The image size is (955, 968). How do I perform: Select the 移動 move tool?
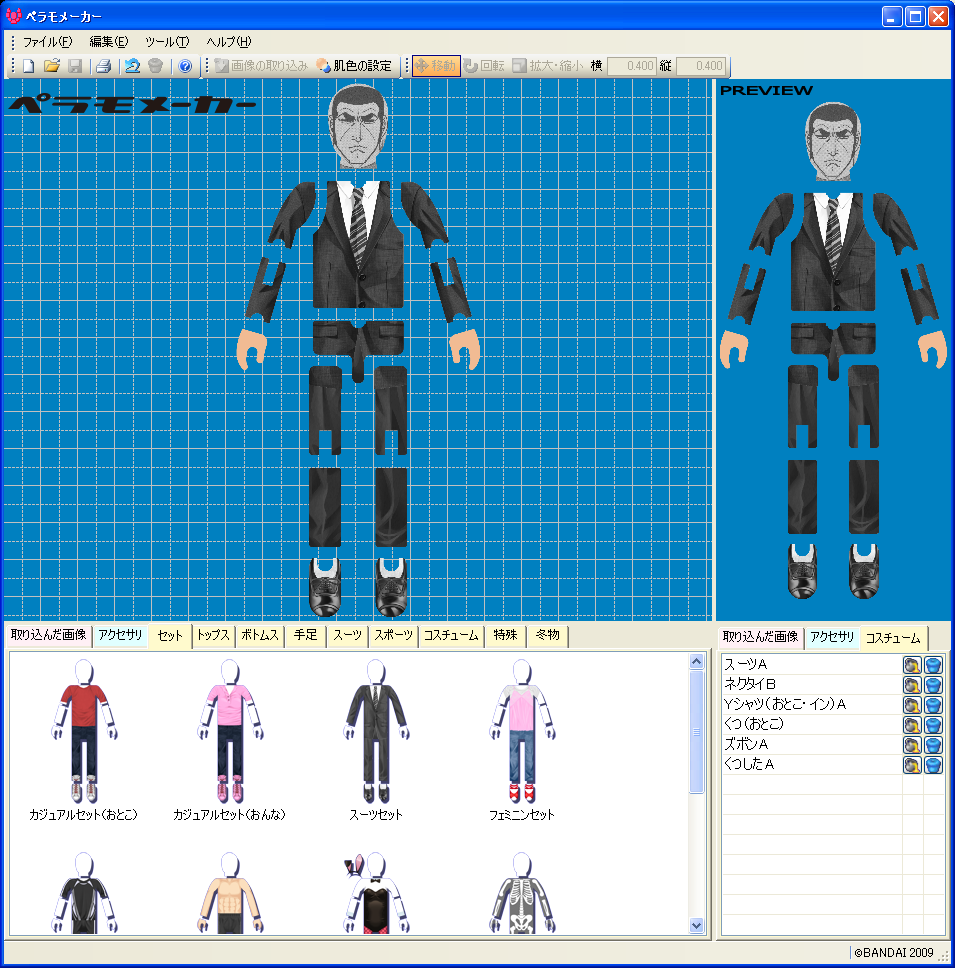click(x=436, y=66)
